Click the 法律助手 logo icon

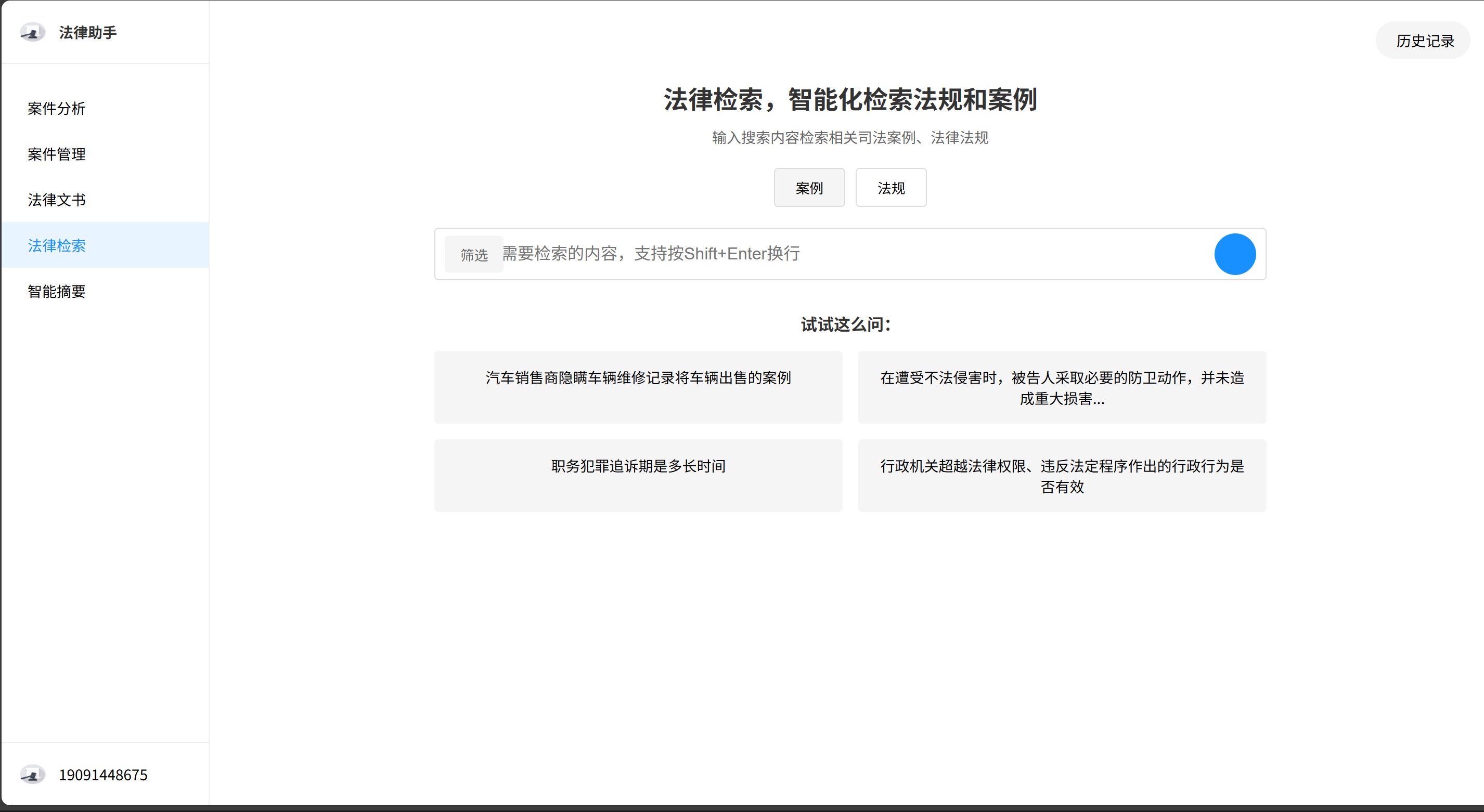coord(32,32)
